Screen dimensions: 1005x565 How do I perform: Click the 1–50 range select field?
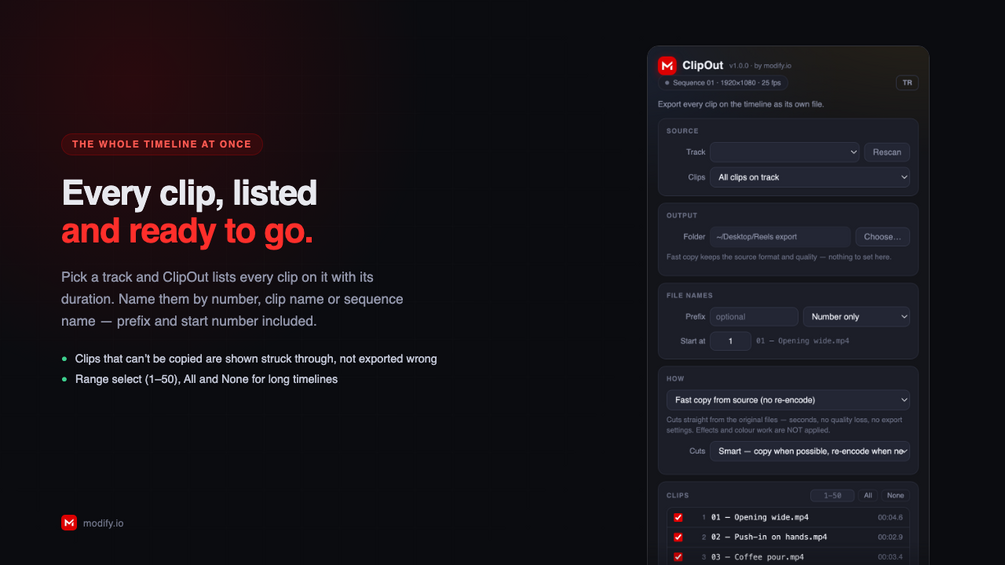tap(832, 495)
